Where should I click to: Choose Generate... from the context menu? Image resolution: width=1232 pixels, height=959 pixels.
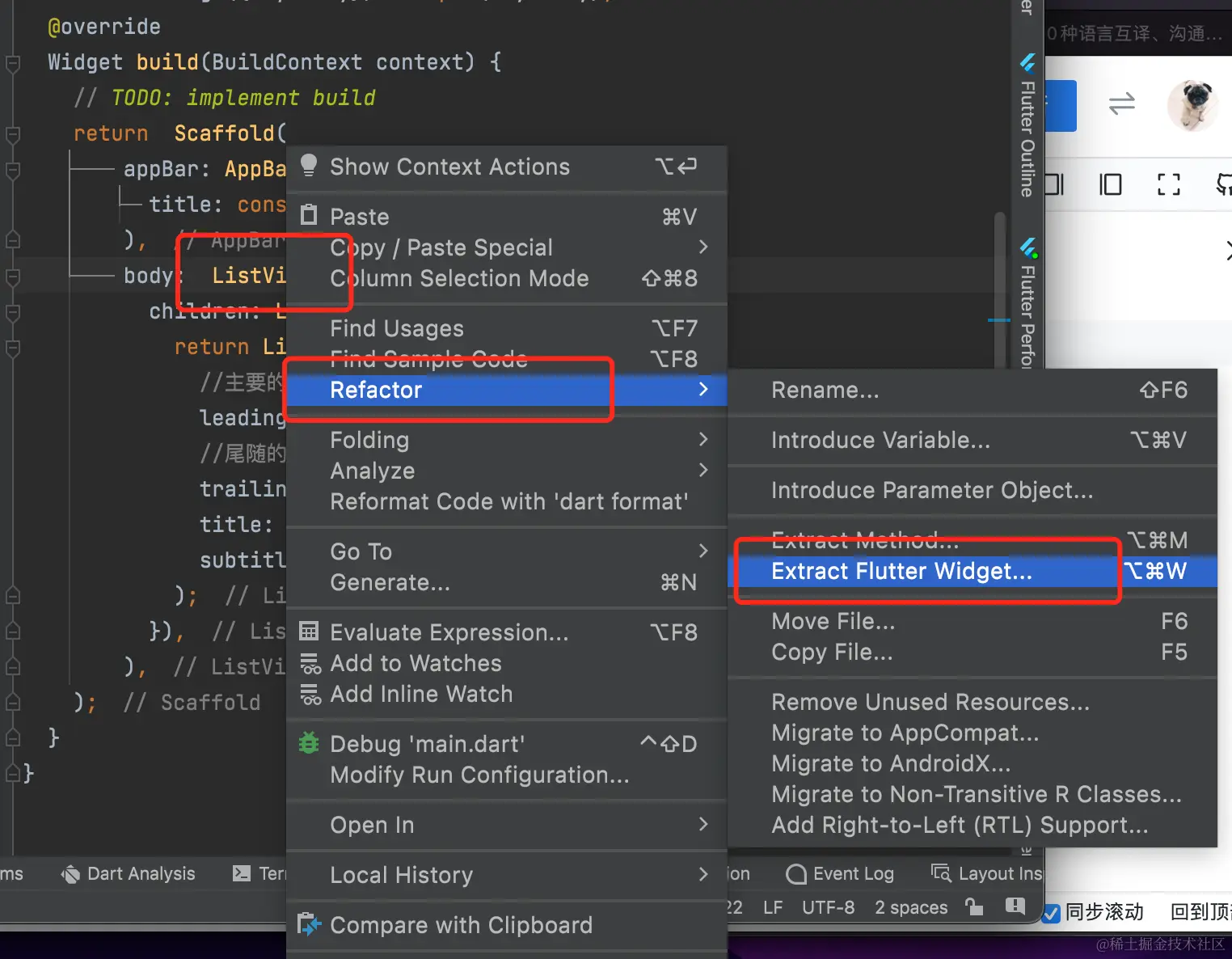(507, 582)
